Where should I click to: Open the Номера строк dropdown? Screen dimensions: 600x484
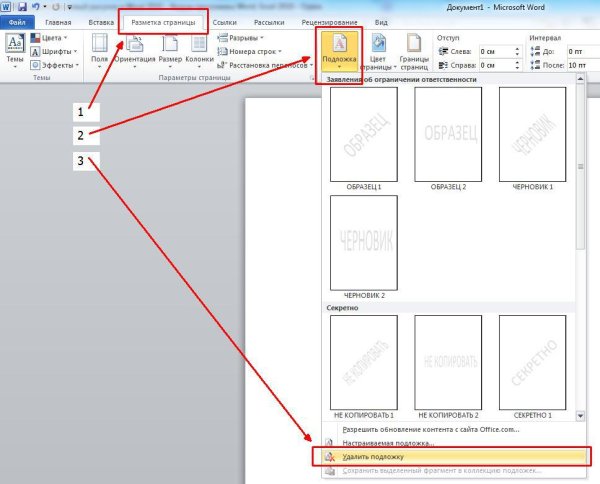coord(254,51)
